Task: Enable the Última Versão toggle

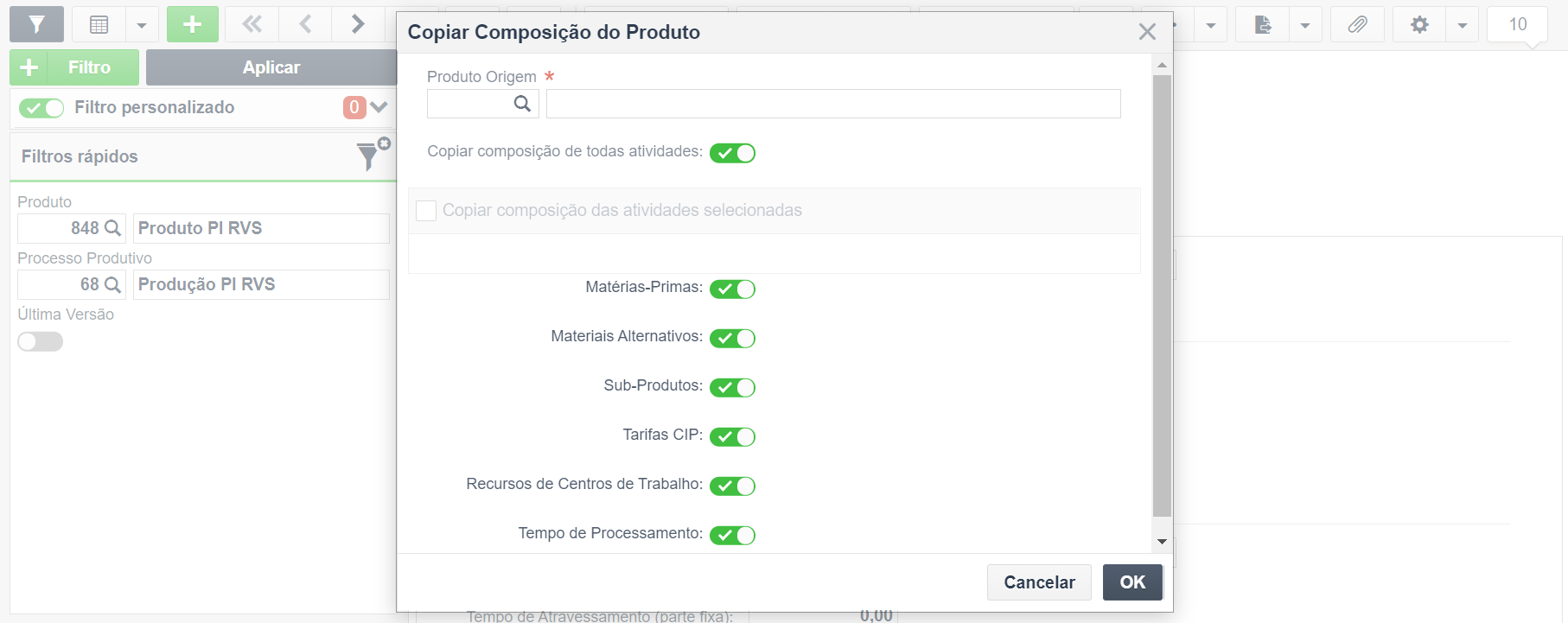Action: tap(41, 341)
